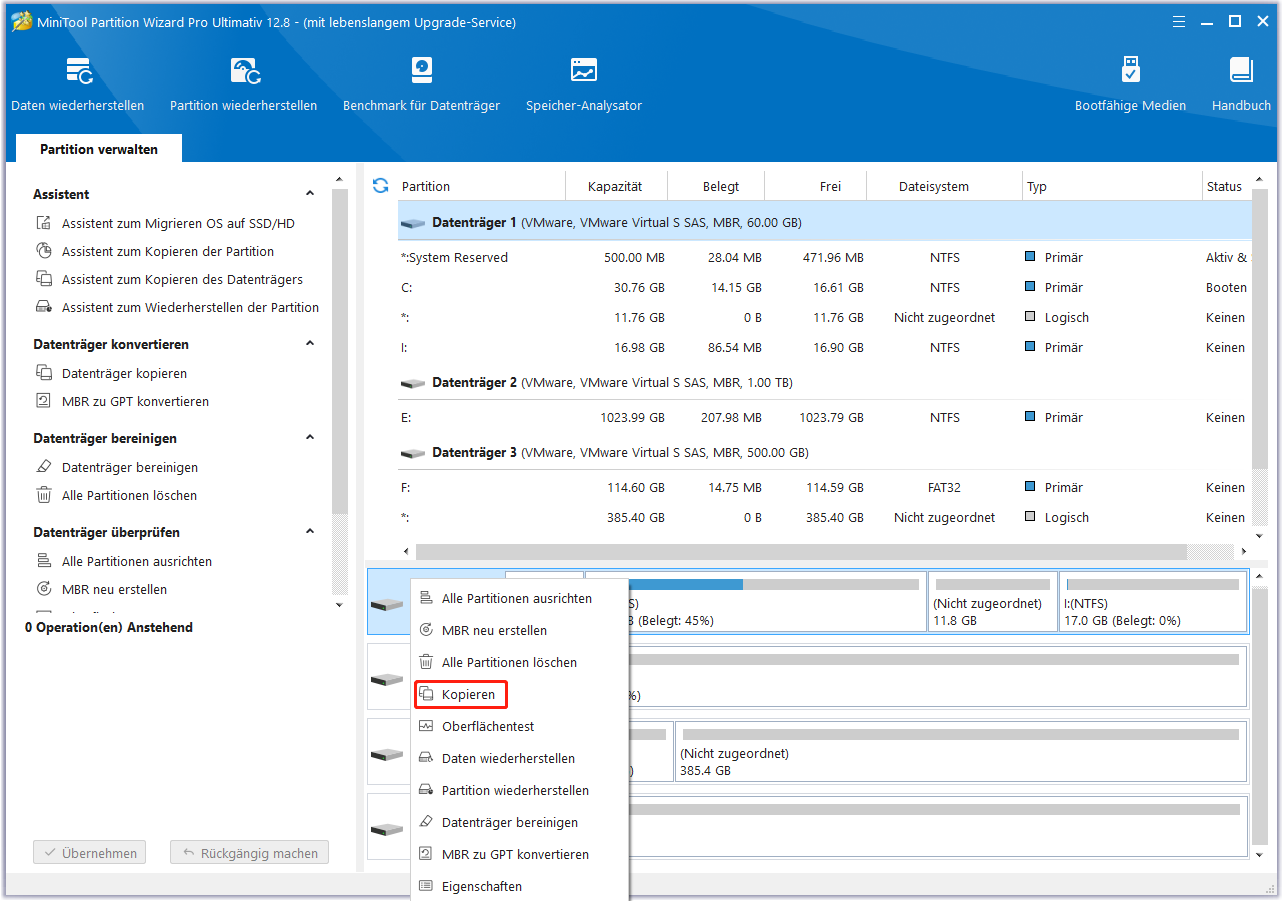Image resolution: width=1284 pixels, height=901 pixels.
Task: Select the Datenträger 3 row
Action: [x=825, y=453]
